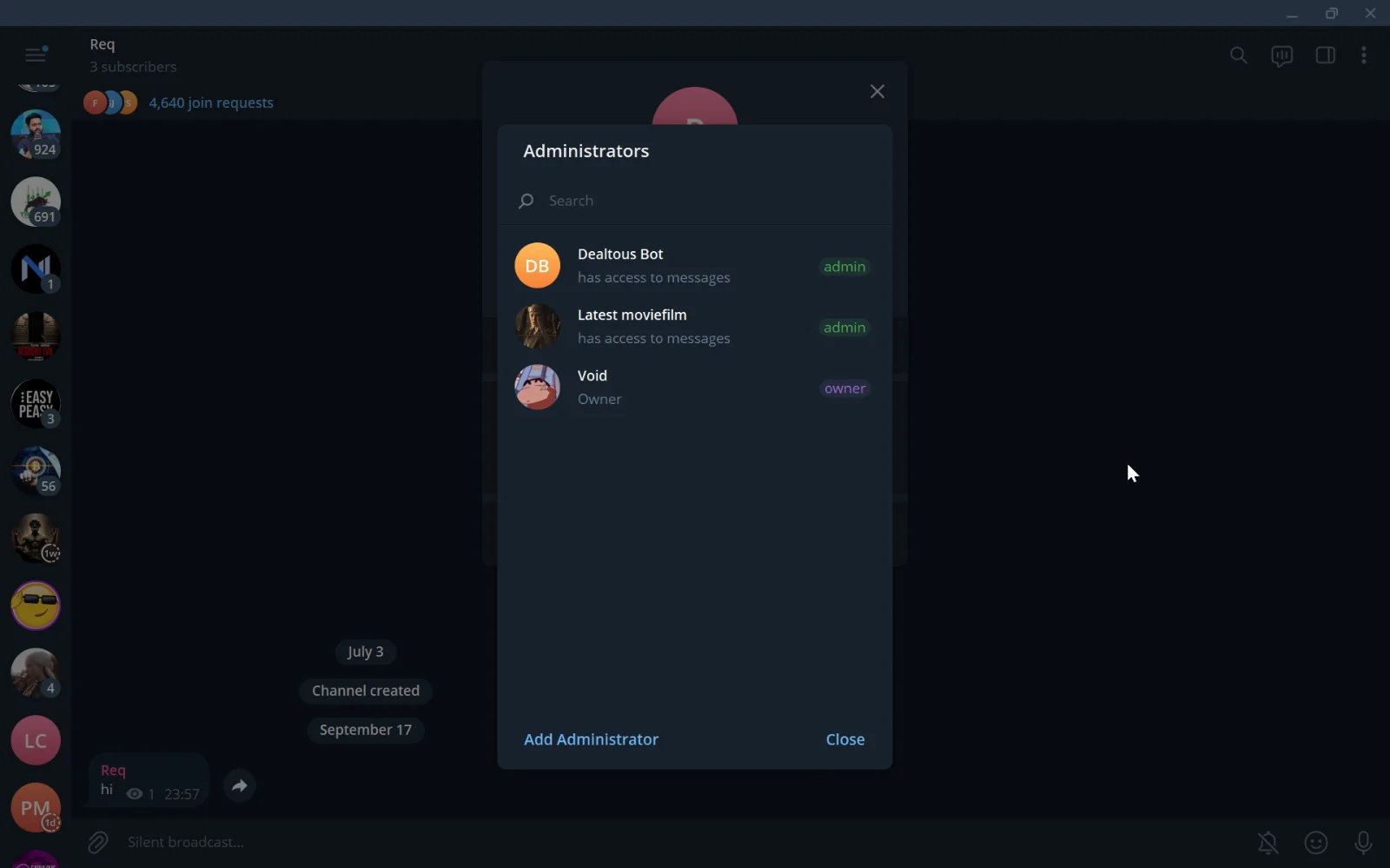
Task: Forward the 'hi' message with the share arrow
Action: (239, 786)
